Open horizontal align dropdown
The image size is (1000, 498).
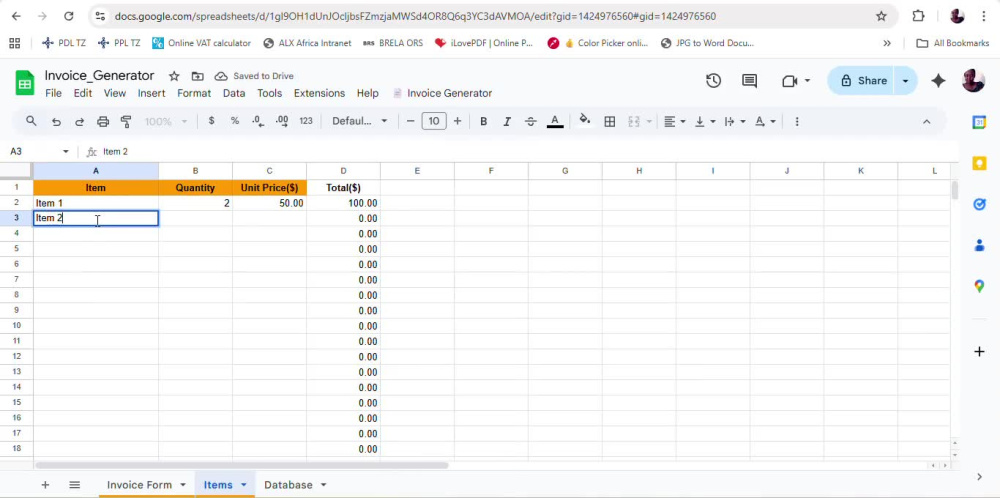tap(674, 121)
